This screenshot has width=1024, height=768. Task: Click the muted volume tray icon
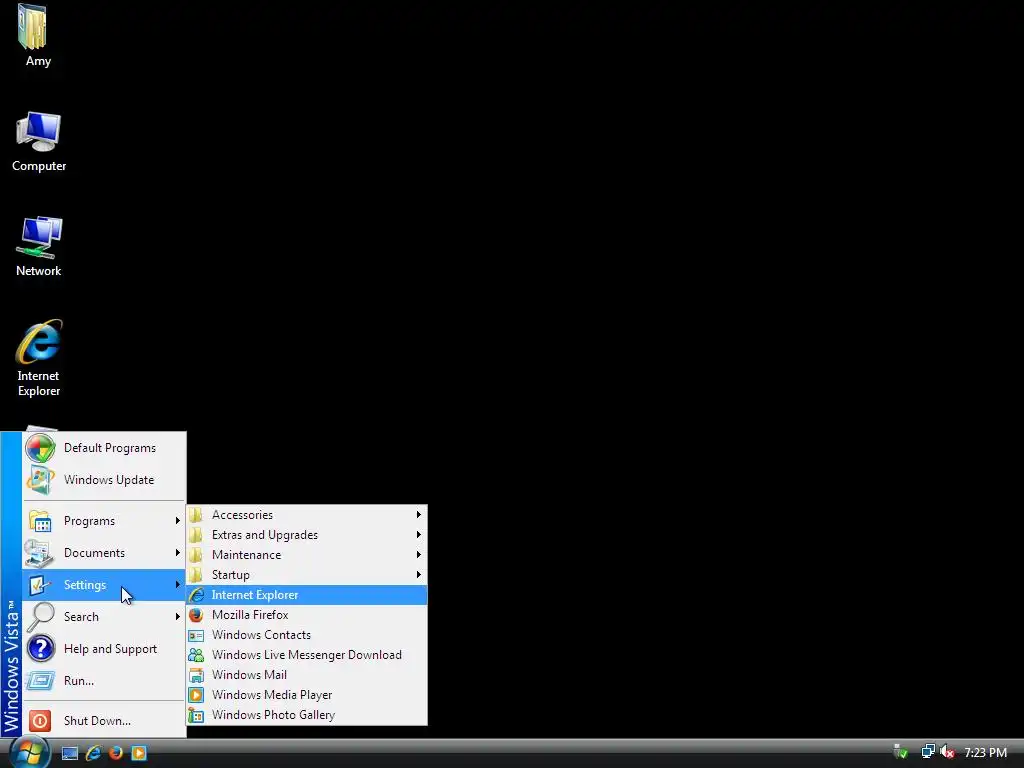947,752
